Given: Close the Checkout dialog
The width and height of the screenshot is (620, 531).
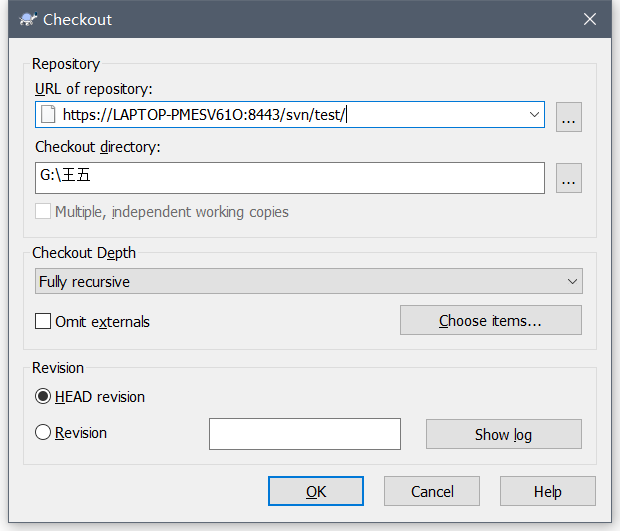Looking at the screenshot, I should (x=590, y=19).
